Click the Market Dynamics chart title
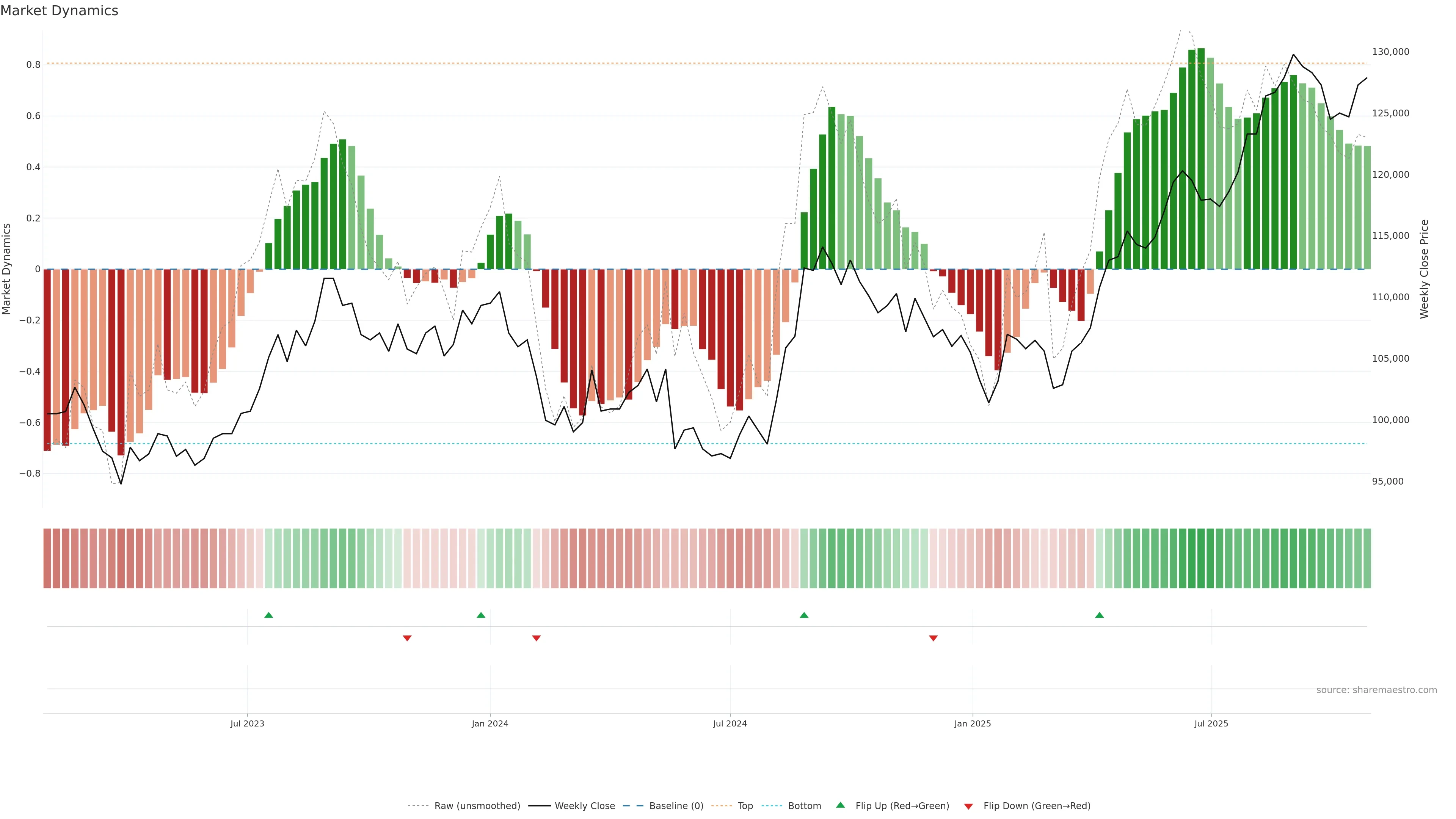This screenshot has height=819, width=1456. [60, 11]
